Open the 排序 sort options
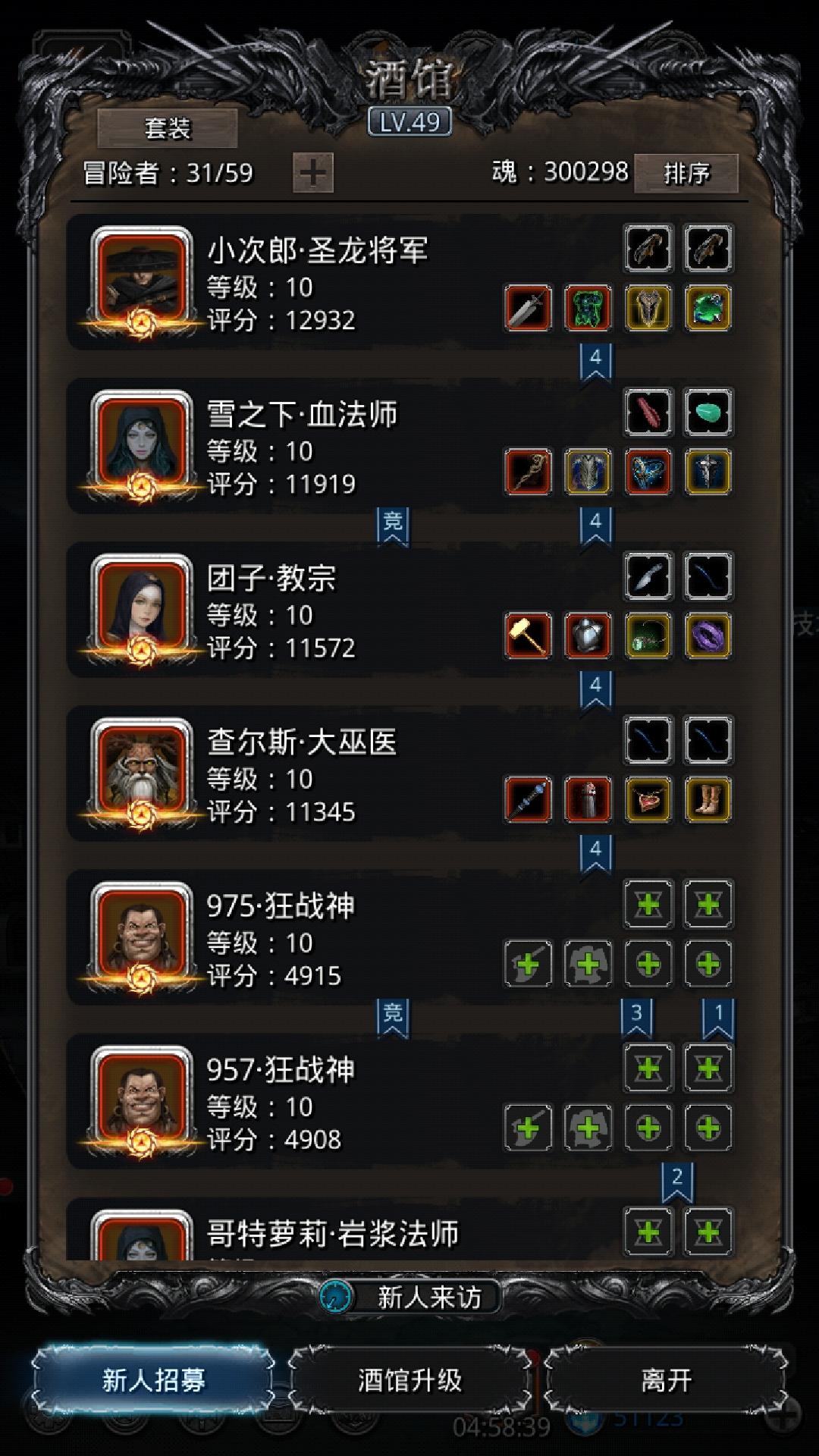 (x=686, y=173)
